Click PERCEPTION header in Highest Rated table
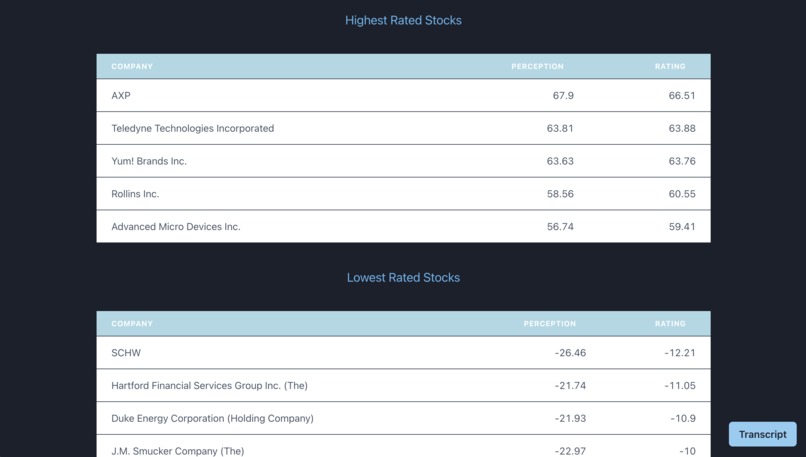806x457 pixels. click(x=537, y=66)
